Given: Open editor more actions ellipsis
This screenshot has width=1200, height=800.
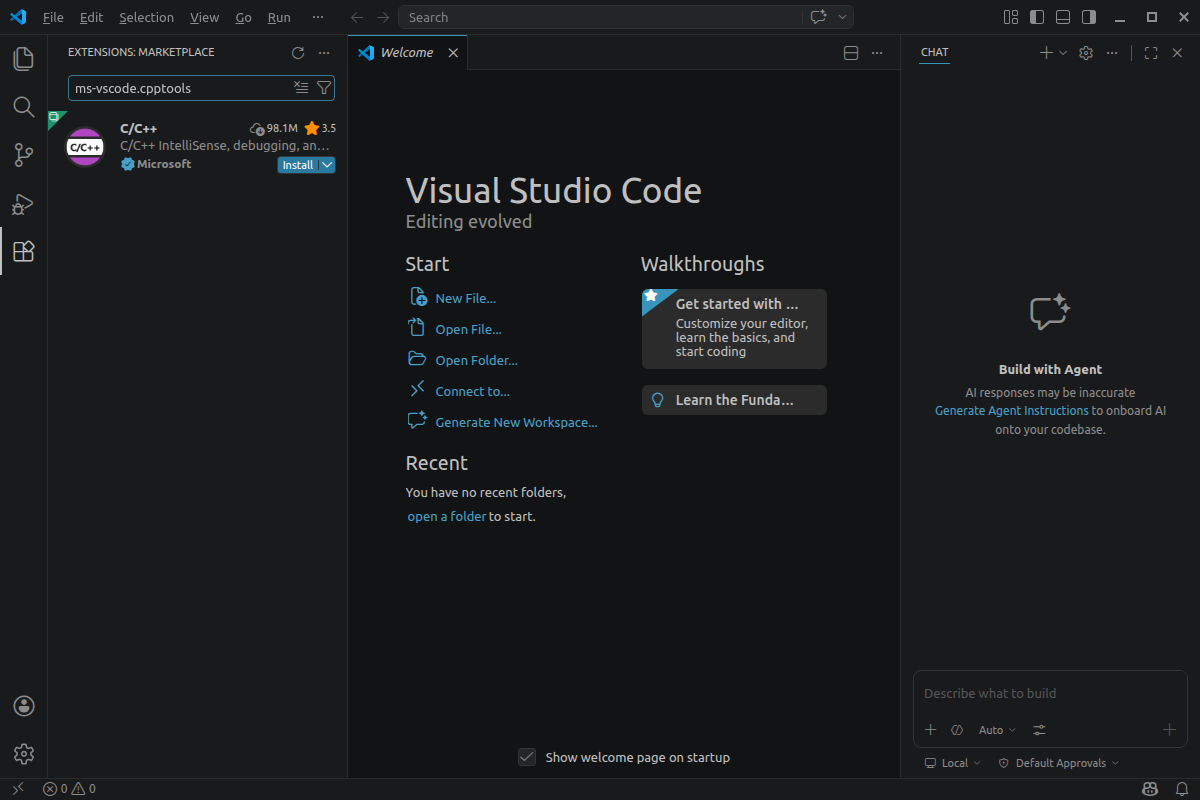Looking at the screenshot, I should point(877,53).
